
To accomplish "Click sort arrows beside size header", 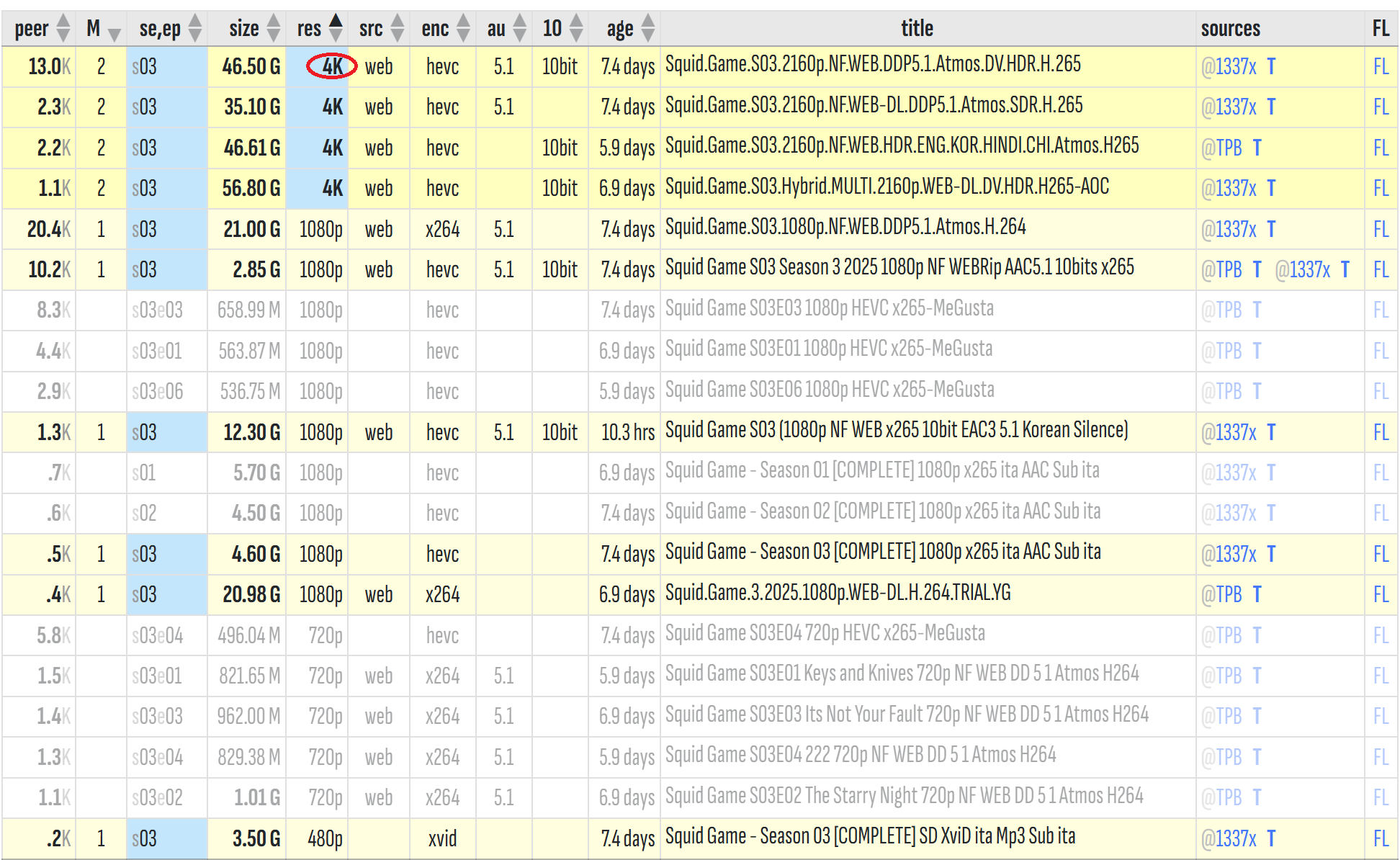I will pyautogui.click(x=273, y=28).
